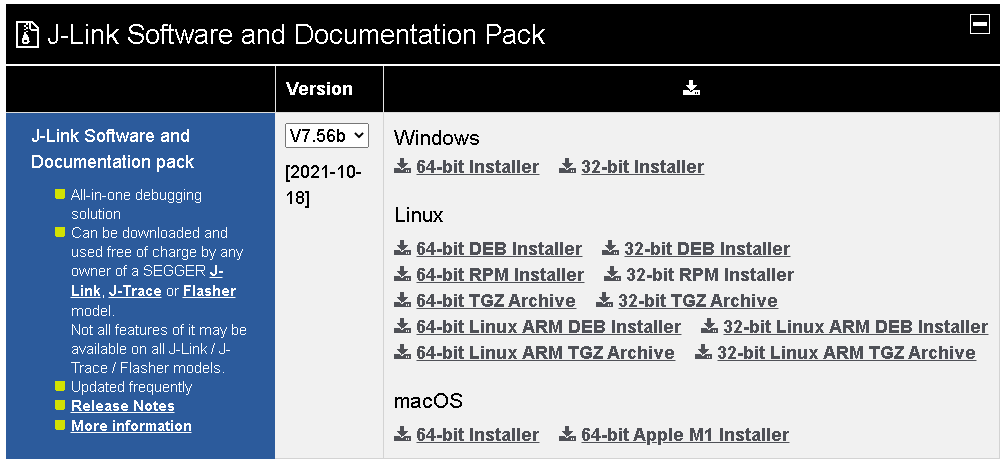This screenshot has height=462, width=1004.
Task: Click download icon beside 64-bit RPM Installer
Action: coord(402,275)
